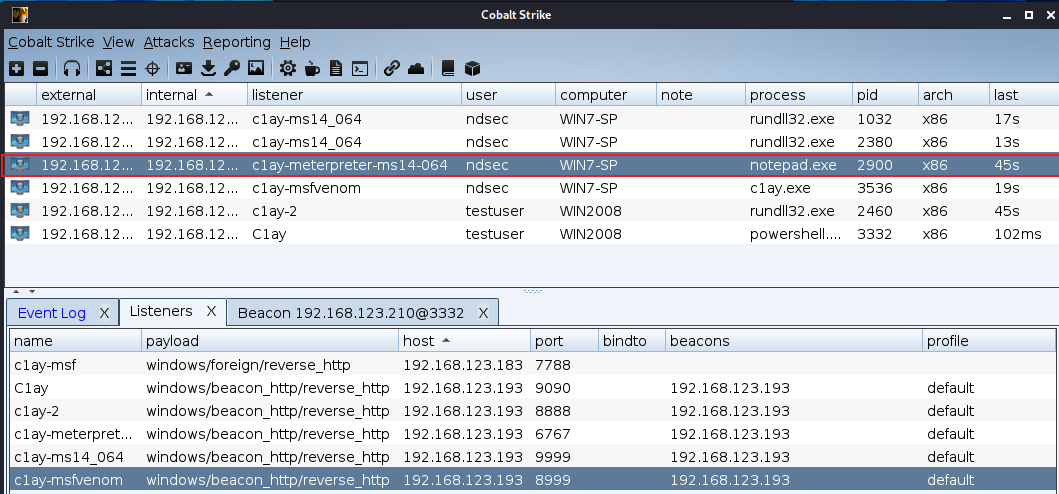Click the Connect to team server plus icon
This screenshot has height=494, width=1059.
pyautogui.click(x=17, y=68)
